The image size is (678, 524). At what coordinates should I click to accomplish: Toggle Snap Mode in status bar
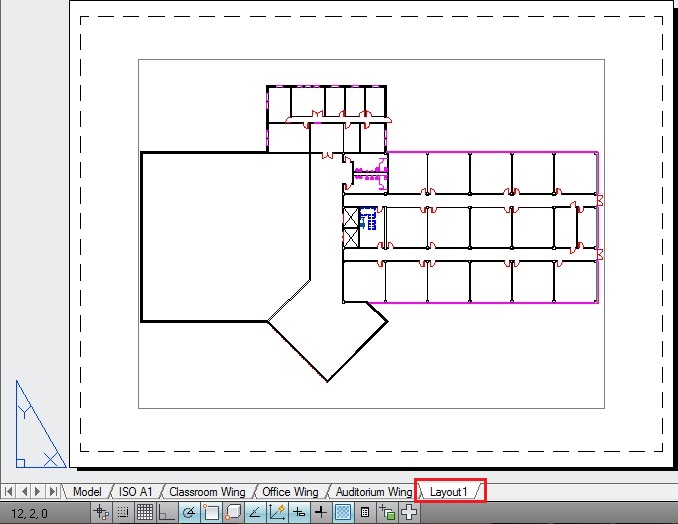pyautogui.click(x=123, y=513)
